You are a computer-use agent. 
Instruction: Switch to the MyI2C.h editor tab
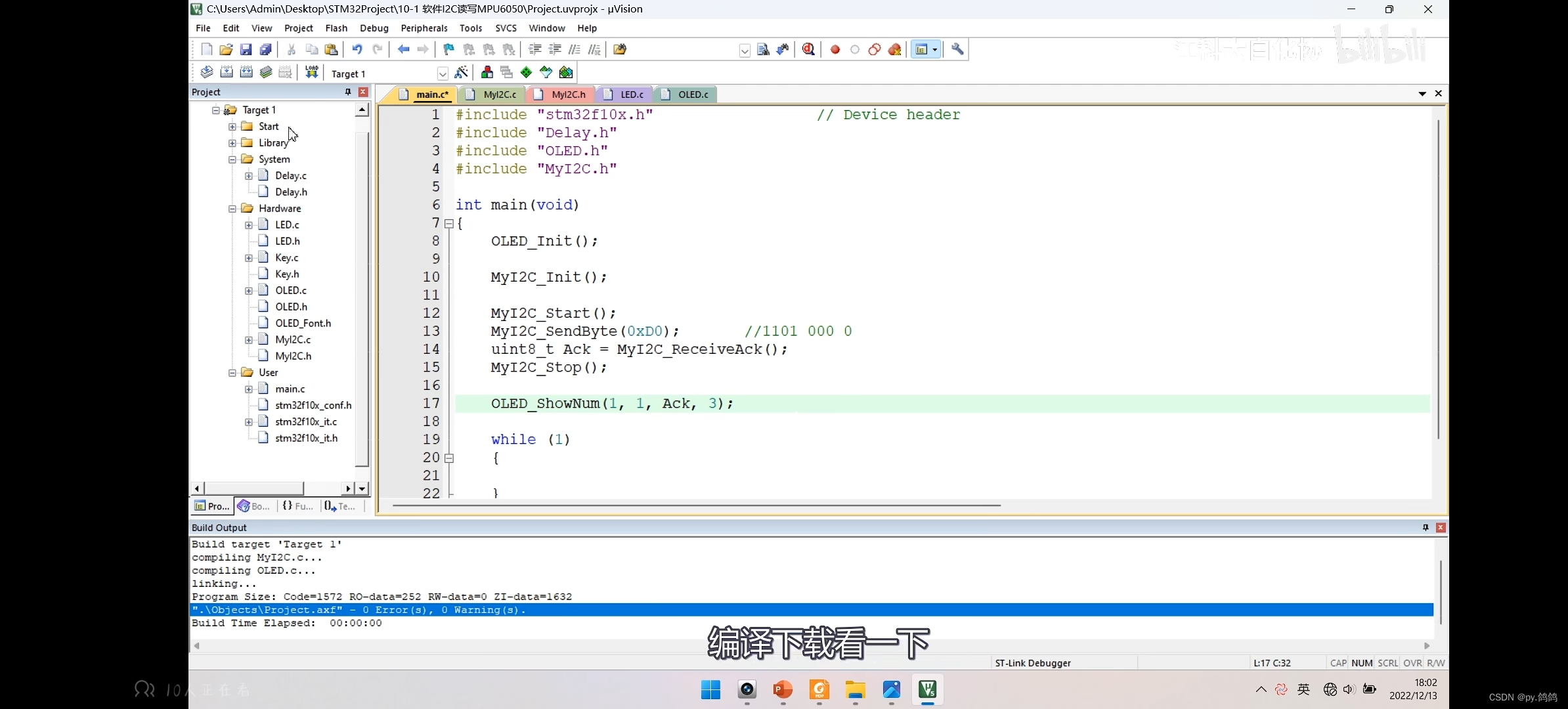(x=561, y=95)
